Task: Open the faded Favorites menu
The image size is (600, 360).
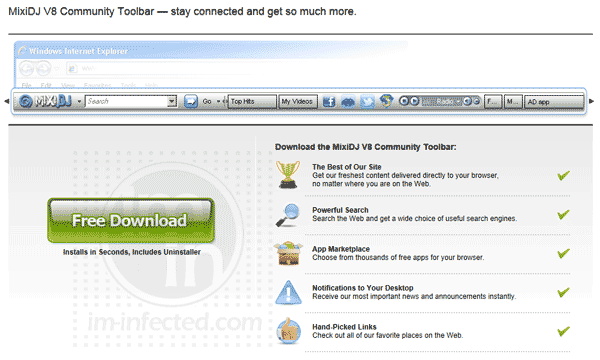Action: 98,85
